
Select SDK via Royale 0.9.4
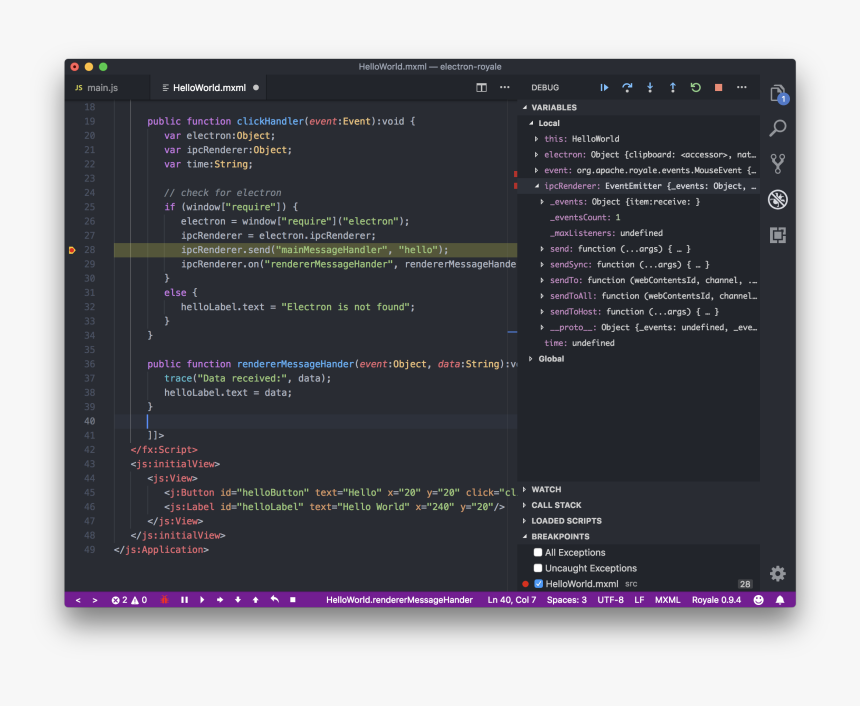[716, 600]
